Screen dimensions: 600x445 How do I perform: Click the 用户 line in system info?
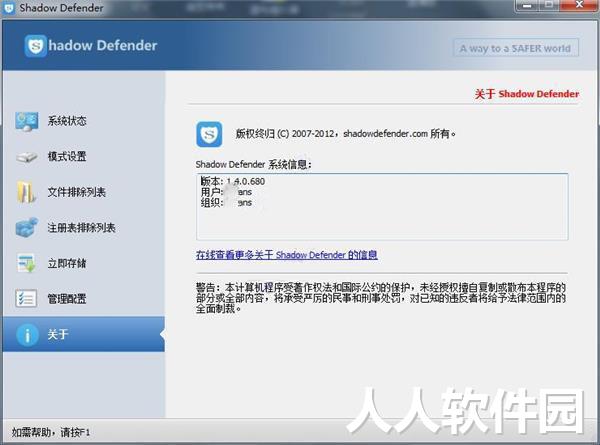pos(226,192)
